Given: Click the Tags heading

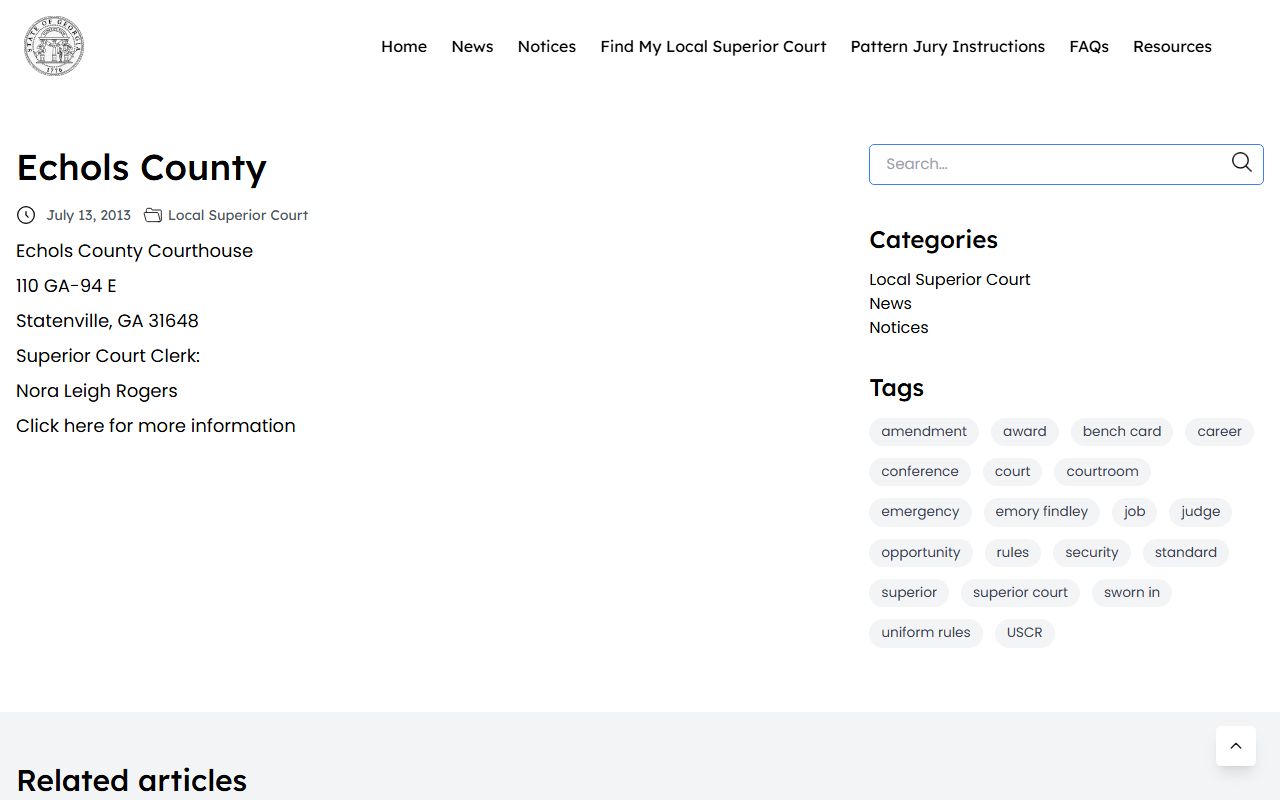Looking at the screenshot, I should [x=897, y=388].
